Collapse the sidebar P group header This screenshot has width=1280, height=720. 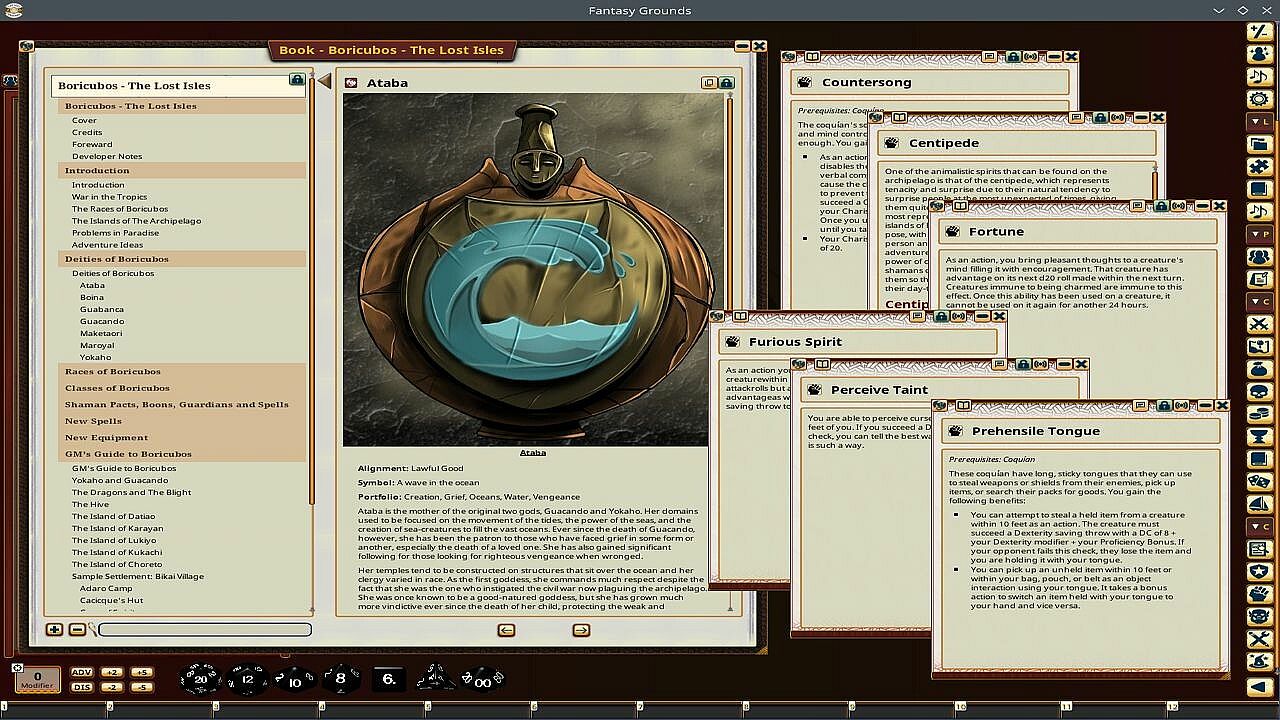point(1260,234)
